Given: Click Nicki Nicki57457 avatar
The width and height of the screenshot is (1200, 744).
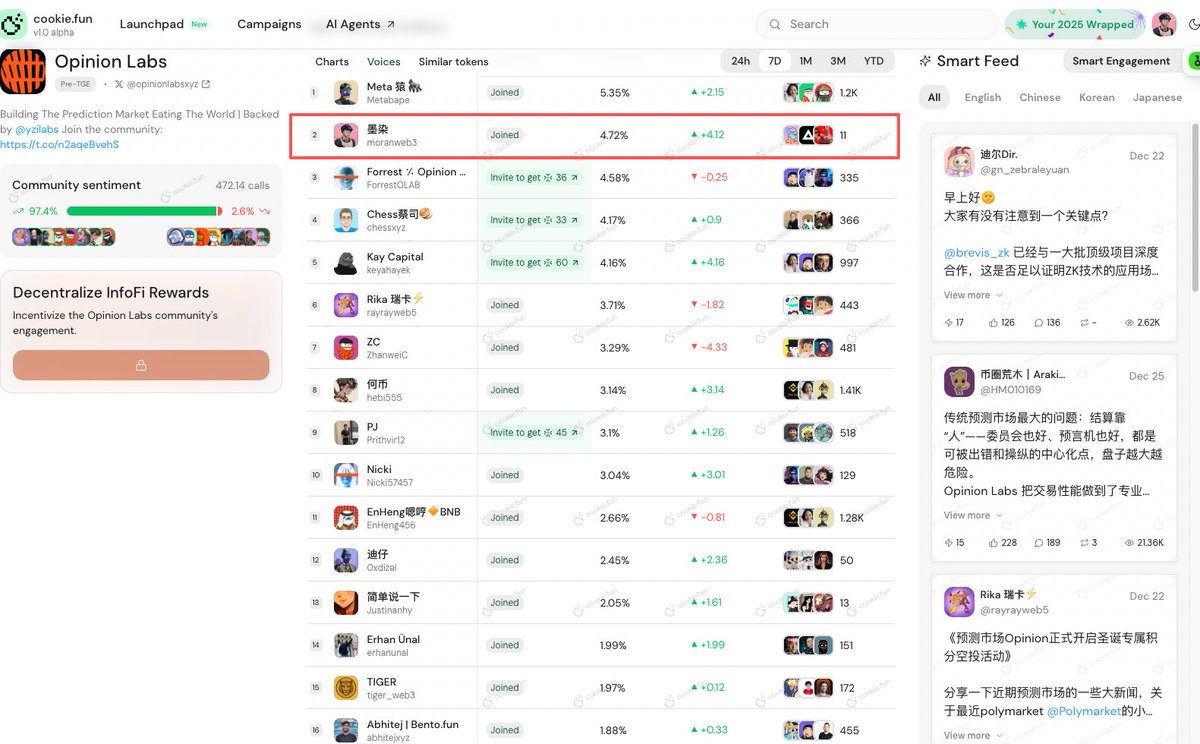Looking at the screenshot, I should tap(346, 475).
